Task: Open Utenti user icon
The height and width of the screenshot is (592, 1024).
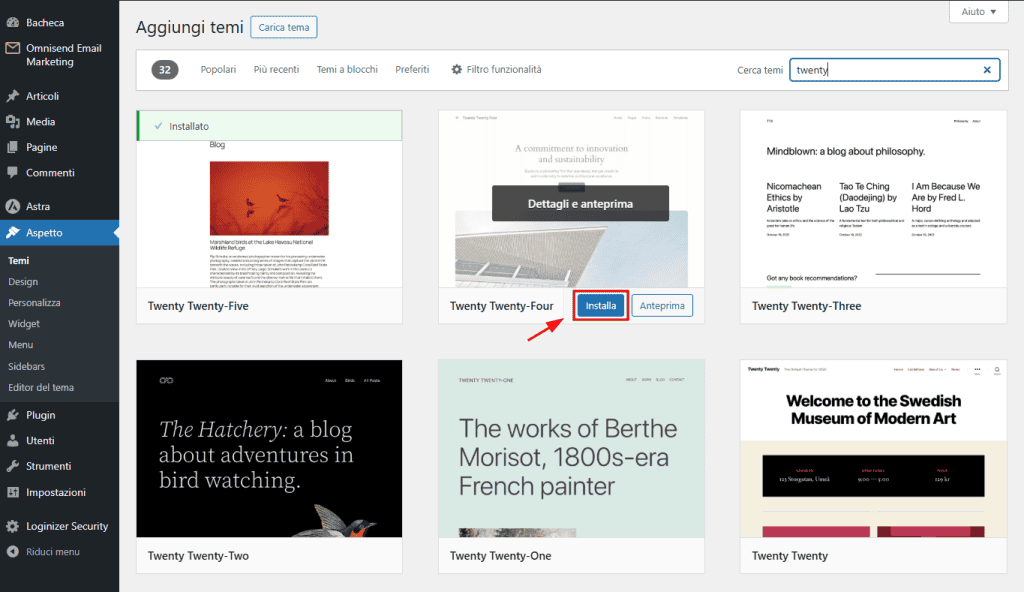Action: point(13,441)
